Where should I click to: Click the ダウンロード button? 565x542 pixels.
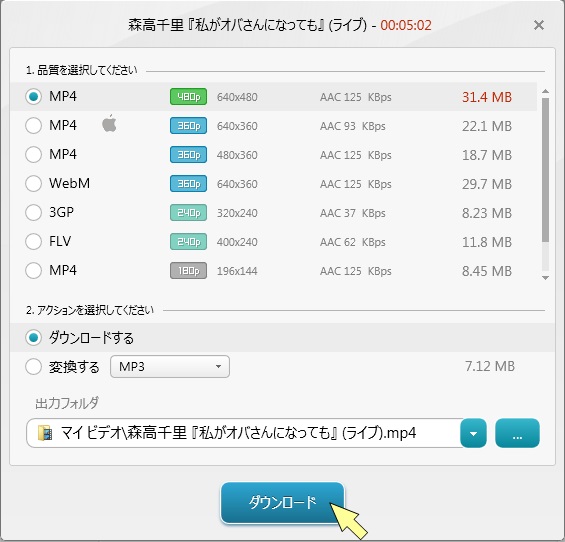coord(282,502)
